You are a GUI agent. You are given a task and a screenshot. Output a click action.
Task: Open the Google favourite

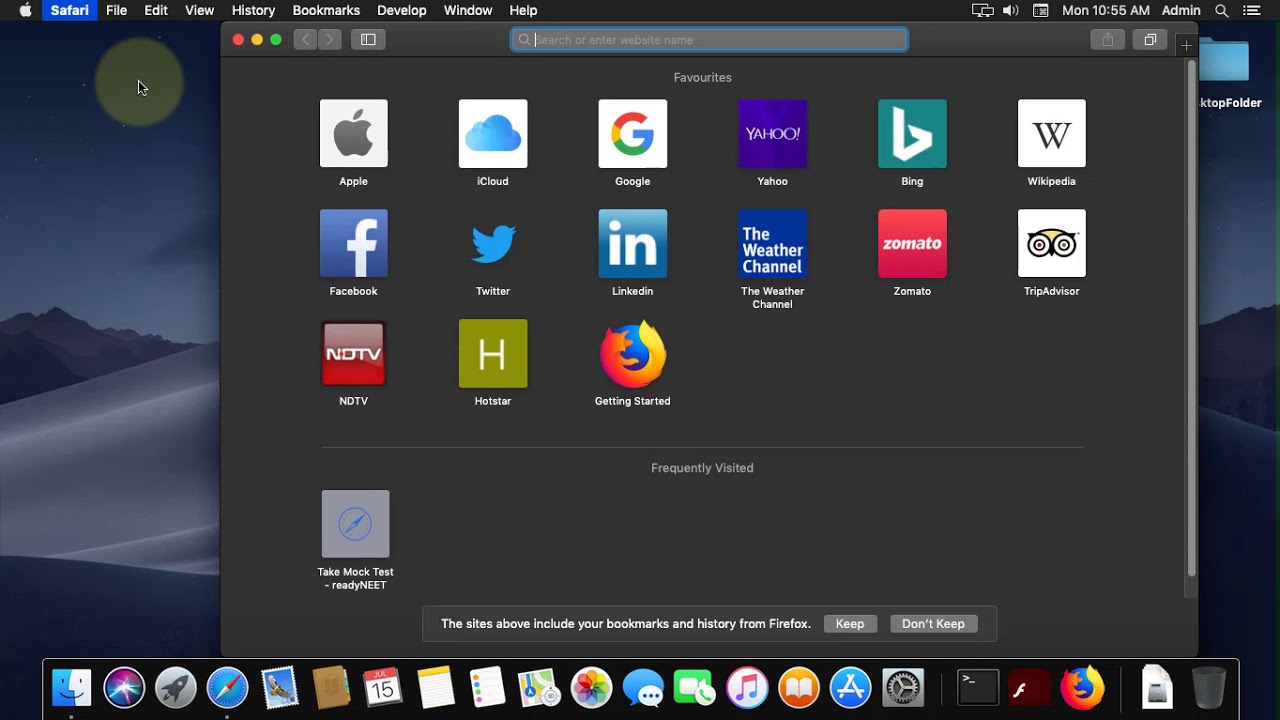coord(632,133)
